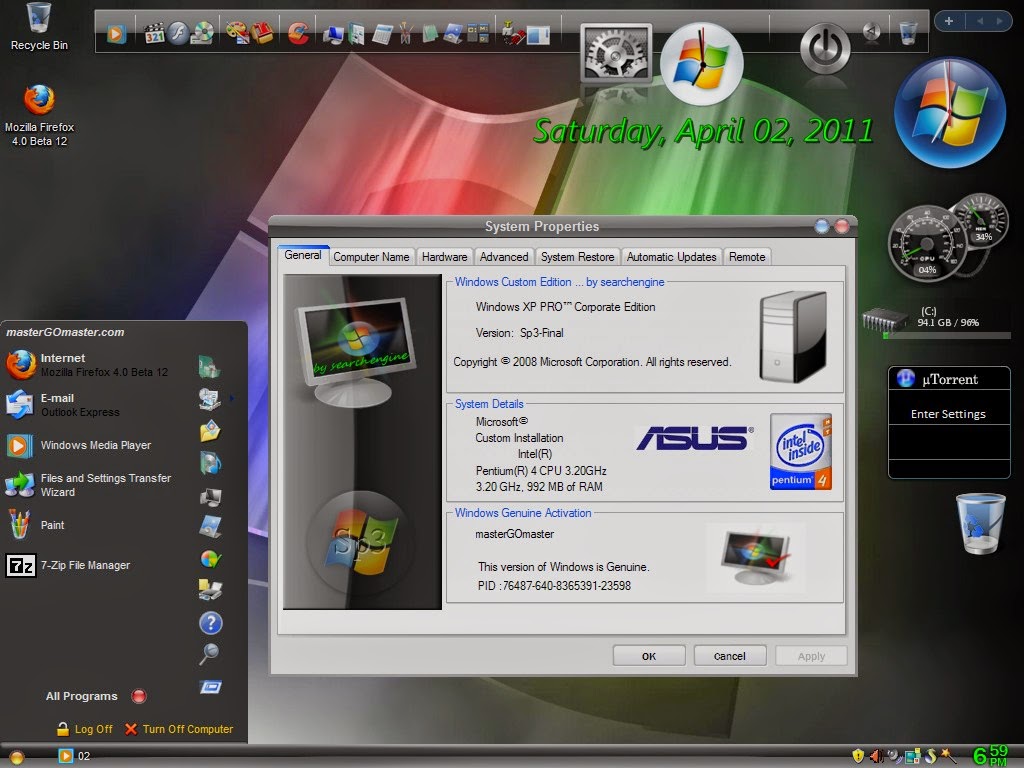Image resolution: width=1024 pixels, height=768 pixels.
Task: Click the plus button at top right
Action: pos(949,21)
